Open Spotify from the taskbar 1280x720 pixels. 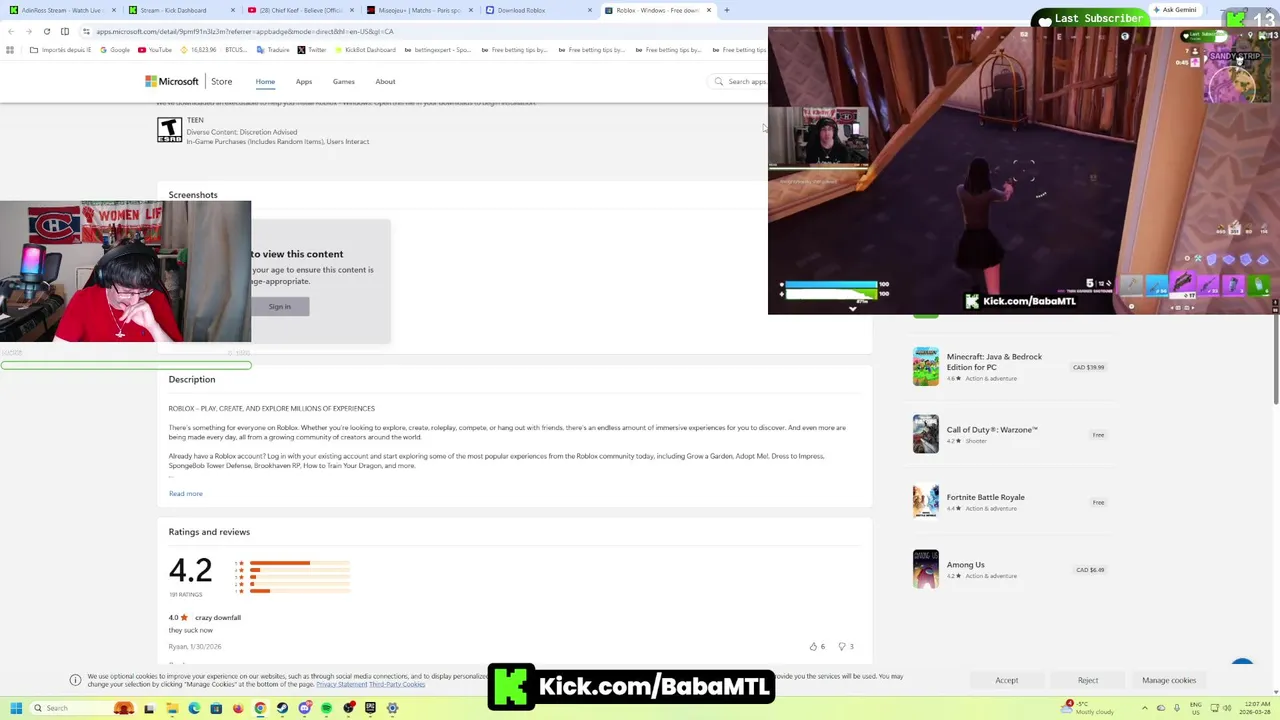327,708
